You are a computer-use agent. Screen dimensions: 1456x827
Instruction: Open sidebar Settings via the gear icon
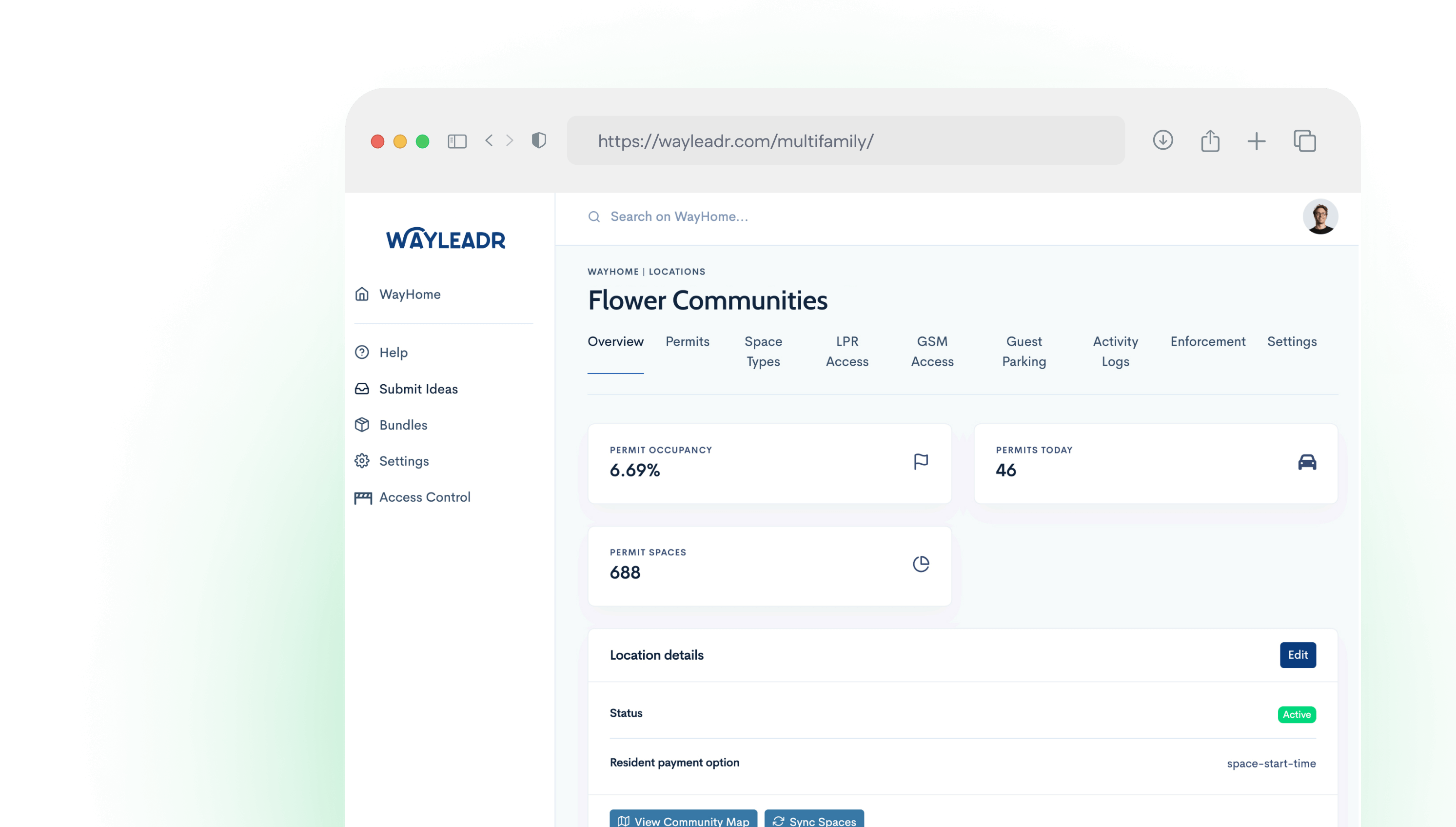tap(362, 461)
